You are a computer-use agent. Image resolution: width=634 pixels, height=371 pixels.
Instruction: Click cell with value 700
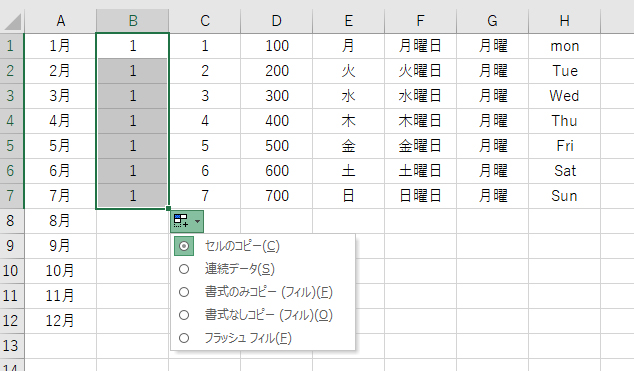tap(277, 196)
